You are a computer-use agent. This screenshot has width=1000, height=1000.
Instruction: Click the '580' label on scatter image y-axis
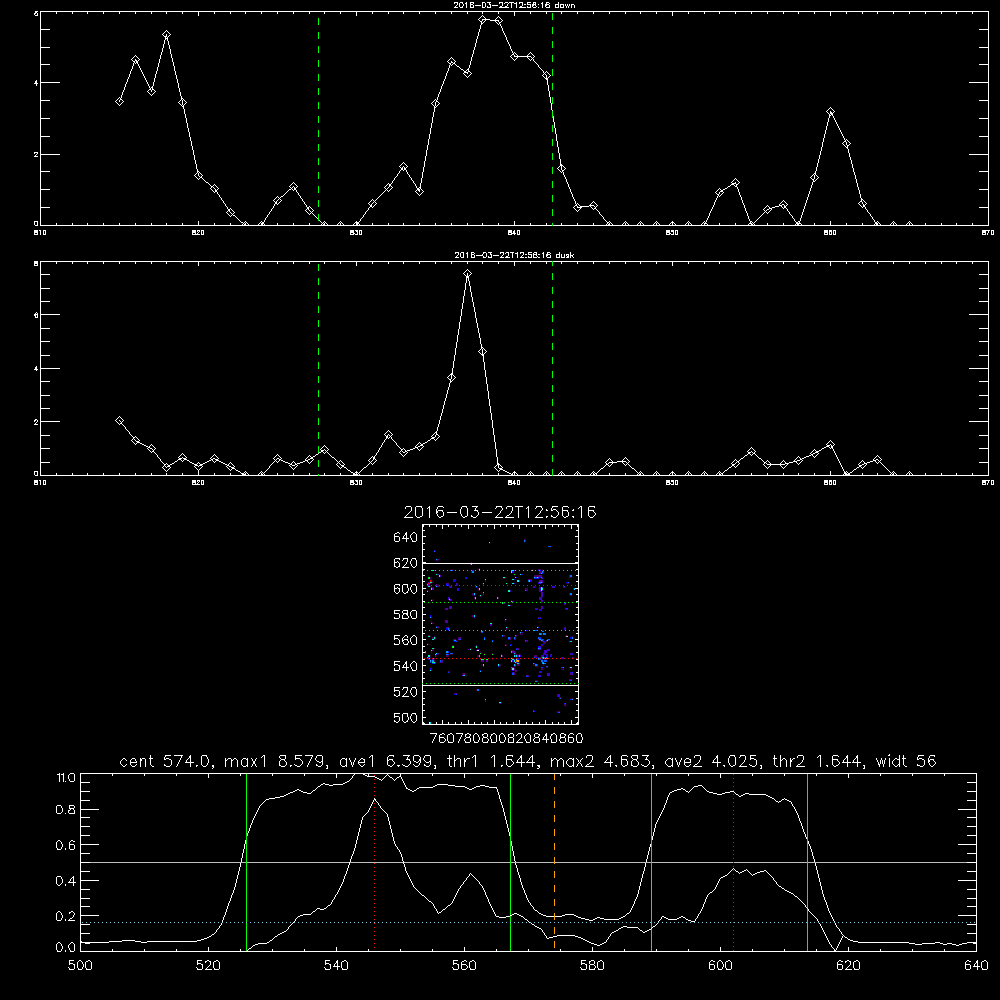coord(406,615)
